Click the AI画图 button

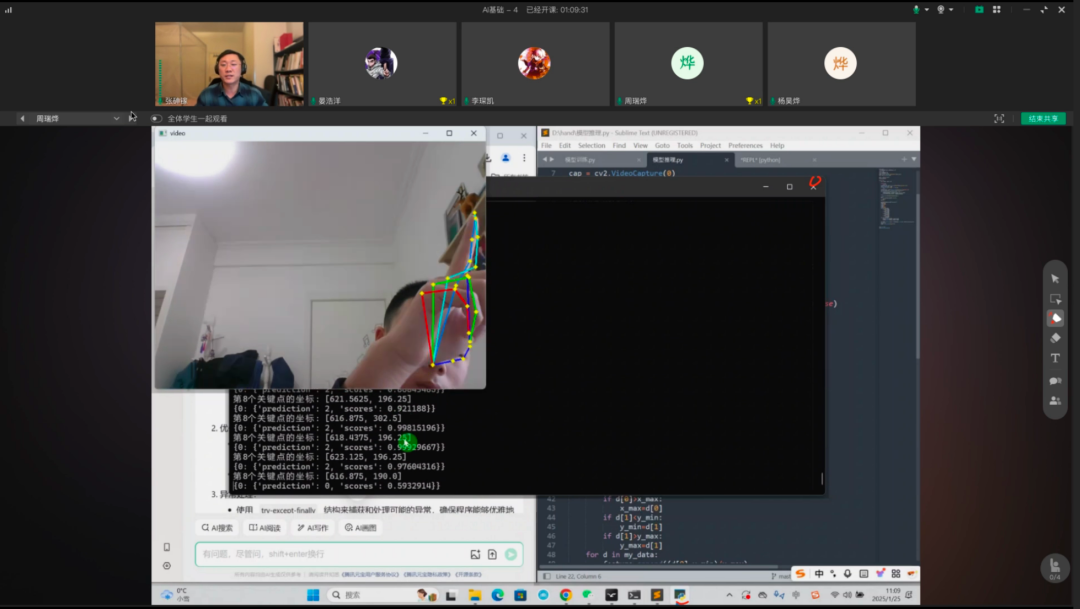[361, 528]
